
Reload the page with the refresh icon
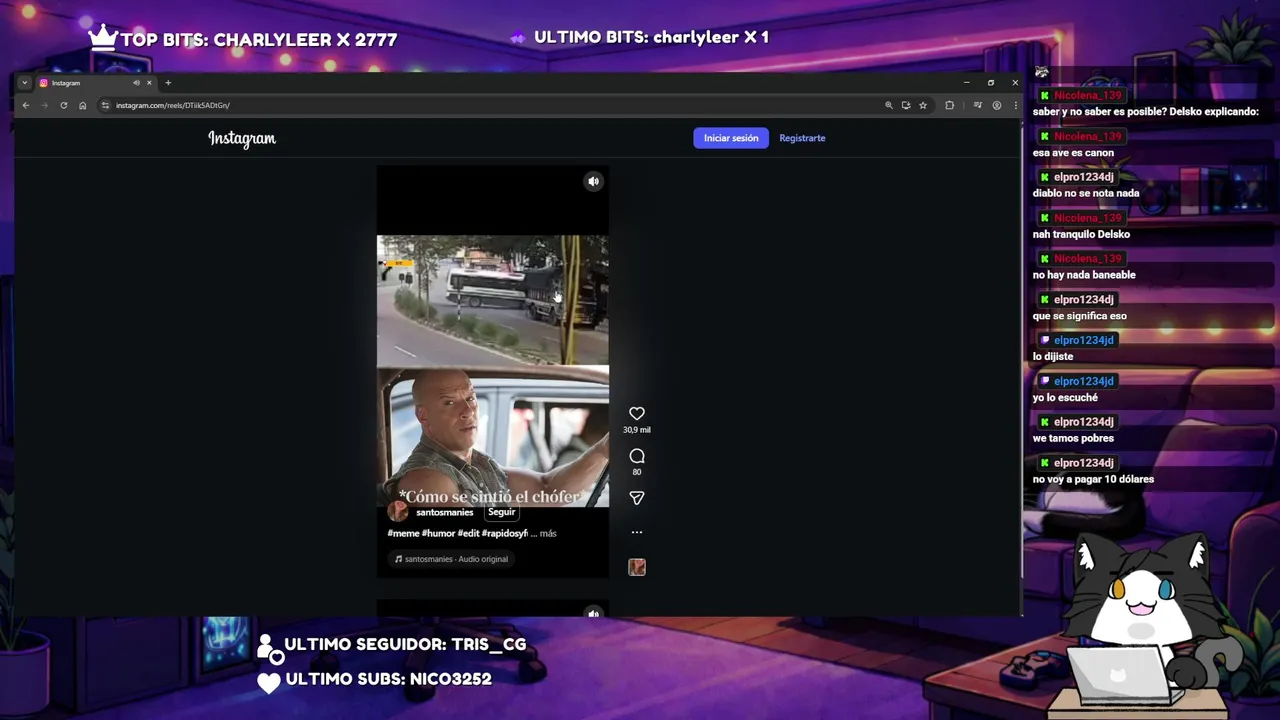click(x=63, y=105)
